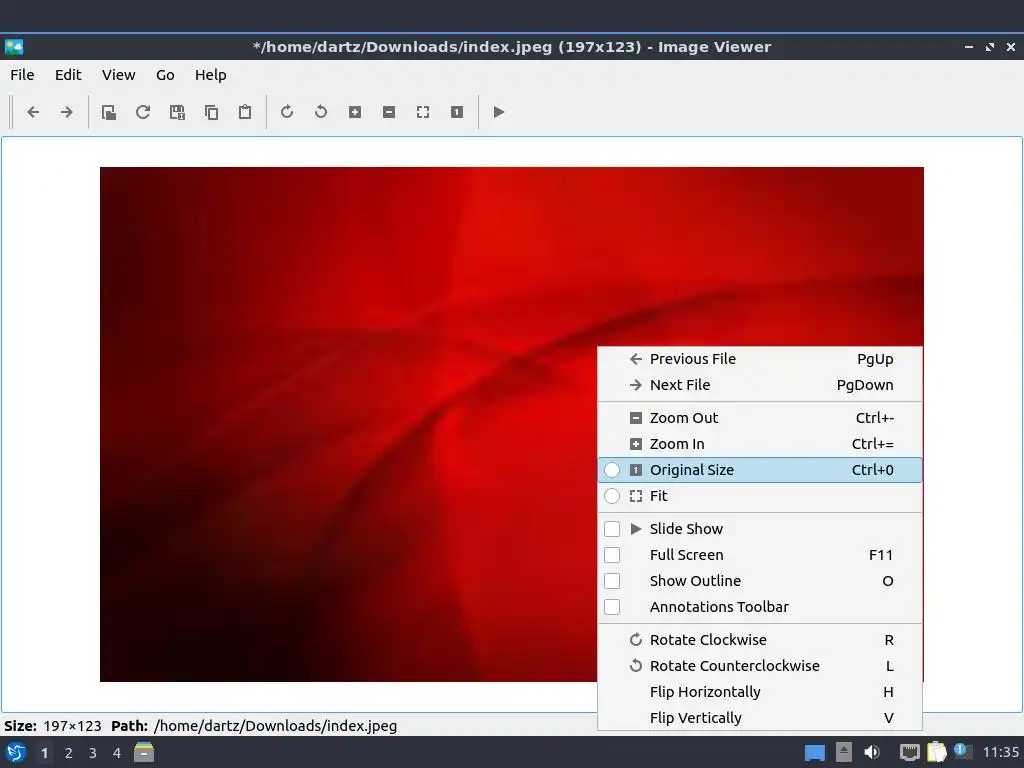Paste from clipboard using toolbar icon
Image resolution: width=1024 pixels, height=768 pixels.
coord(245,112)
